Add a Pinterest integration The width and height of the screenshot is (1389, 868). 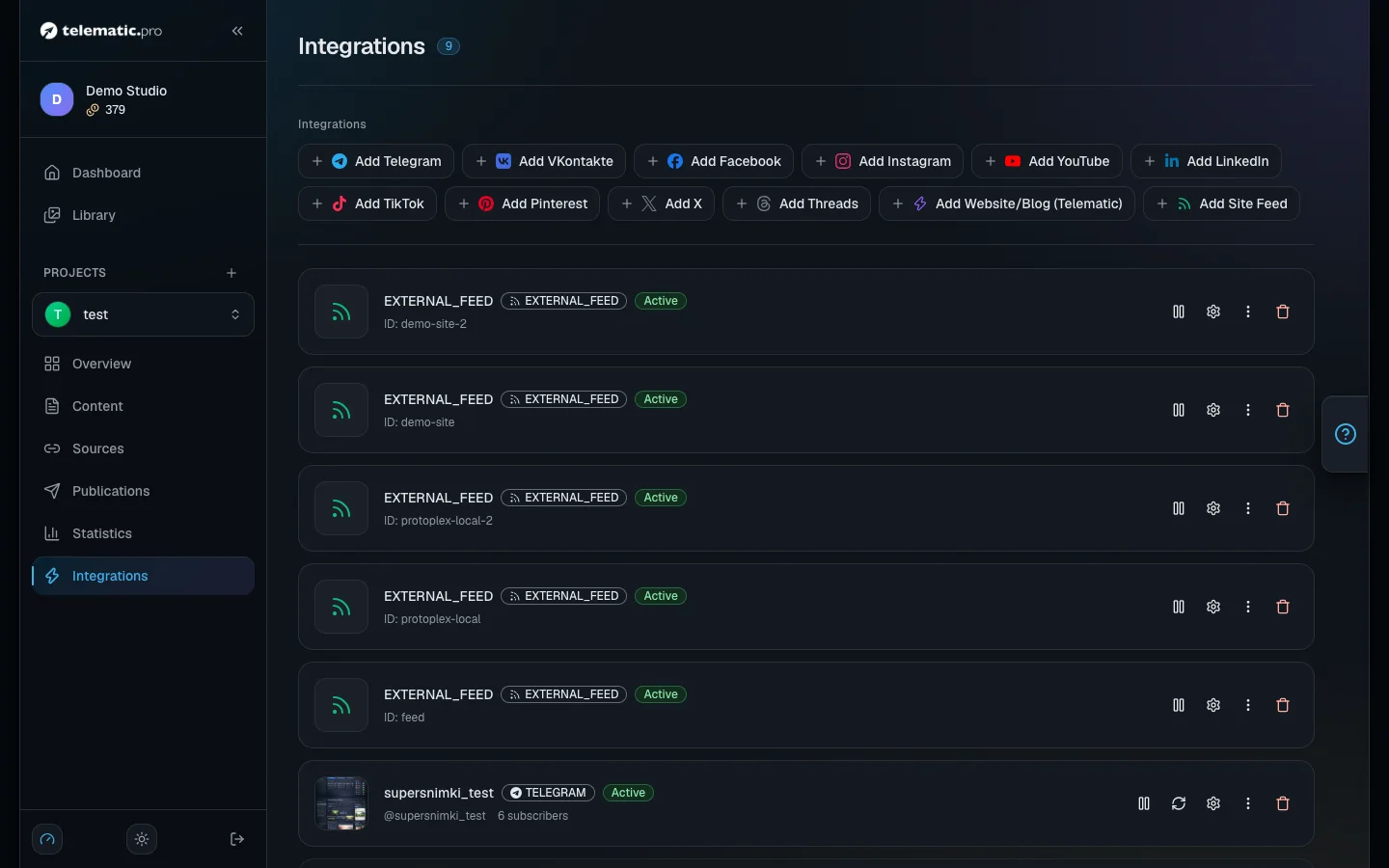tap(523, 203)
